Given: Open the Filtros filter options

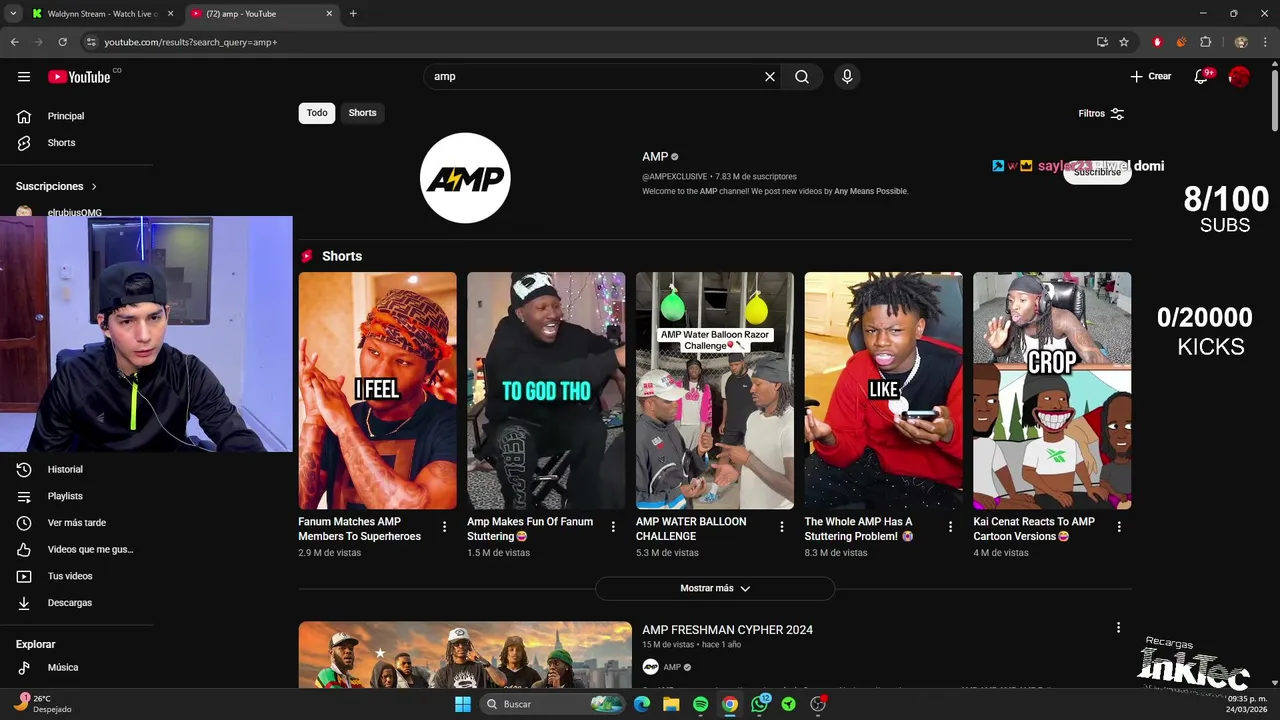Looking at the screenshot, I should point(1101,114).
